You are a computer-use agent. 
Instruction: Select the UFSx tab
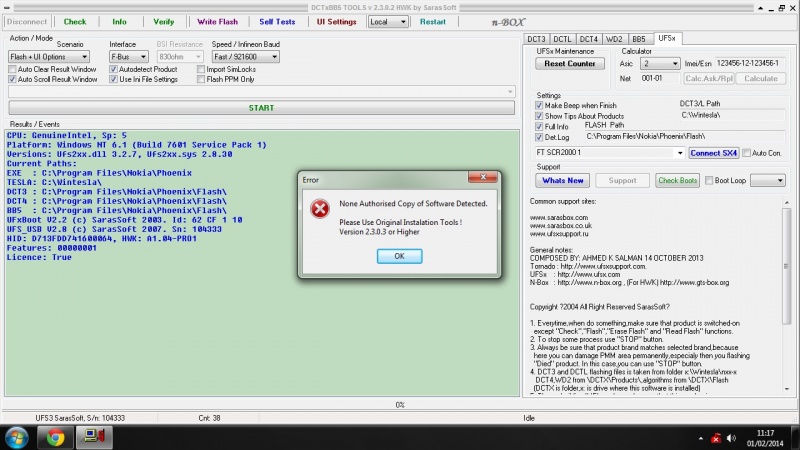point(667,38)
